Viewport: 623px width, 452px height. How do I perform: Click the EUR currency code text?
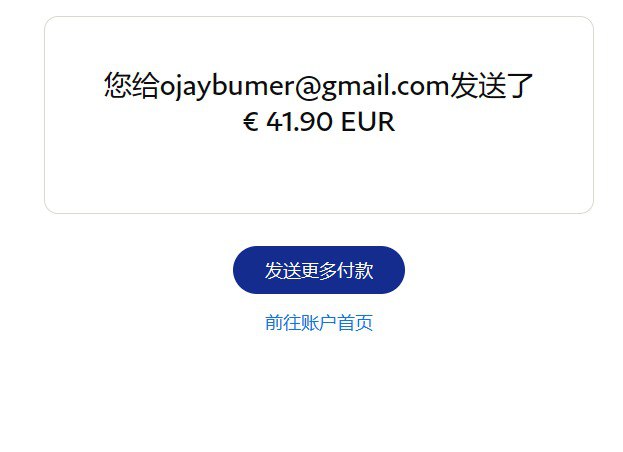pyautogui.click(x=368, y=122)
